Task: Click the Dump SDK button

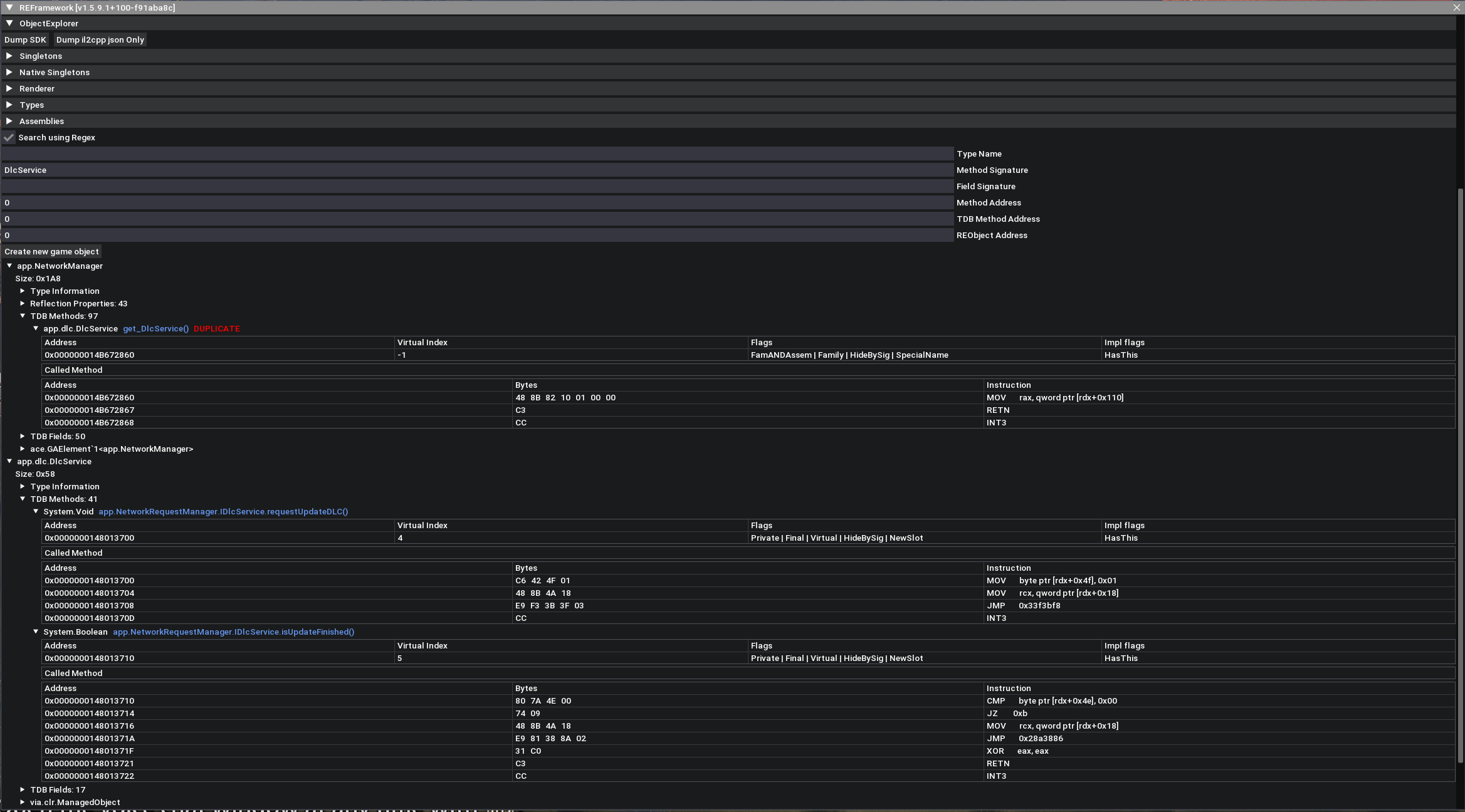Action: point(25,39)
